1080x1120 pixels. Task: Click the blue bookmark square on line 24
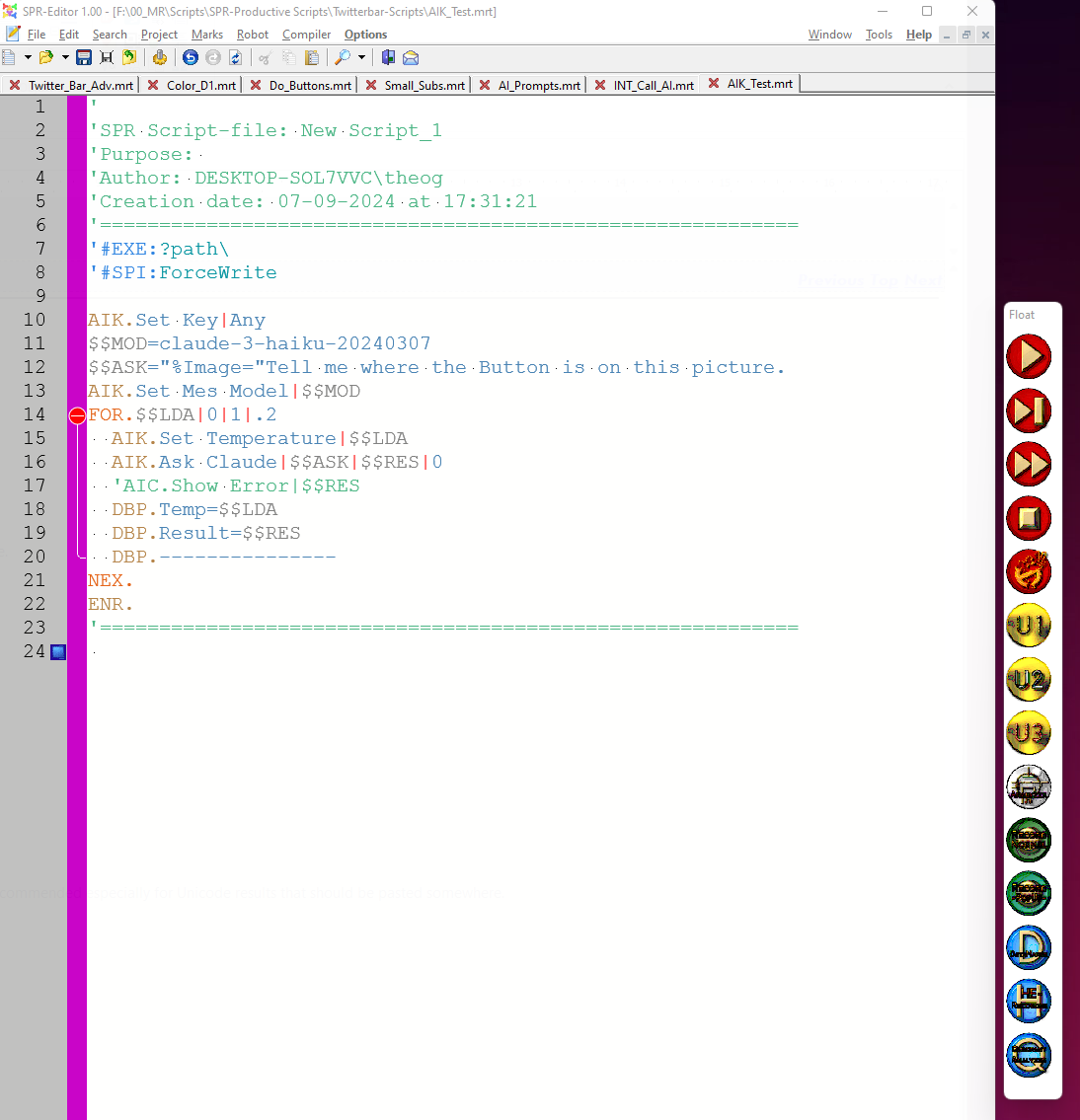(58, 652)
